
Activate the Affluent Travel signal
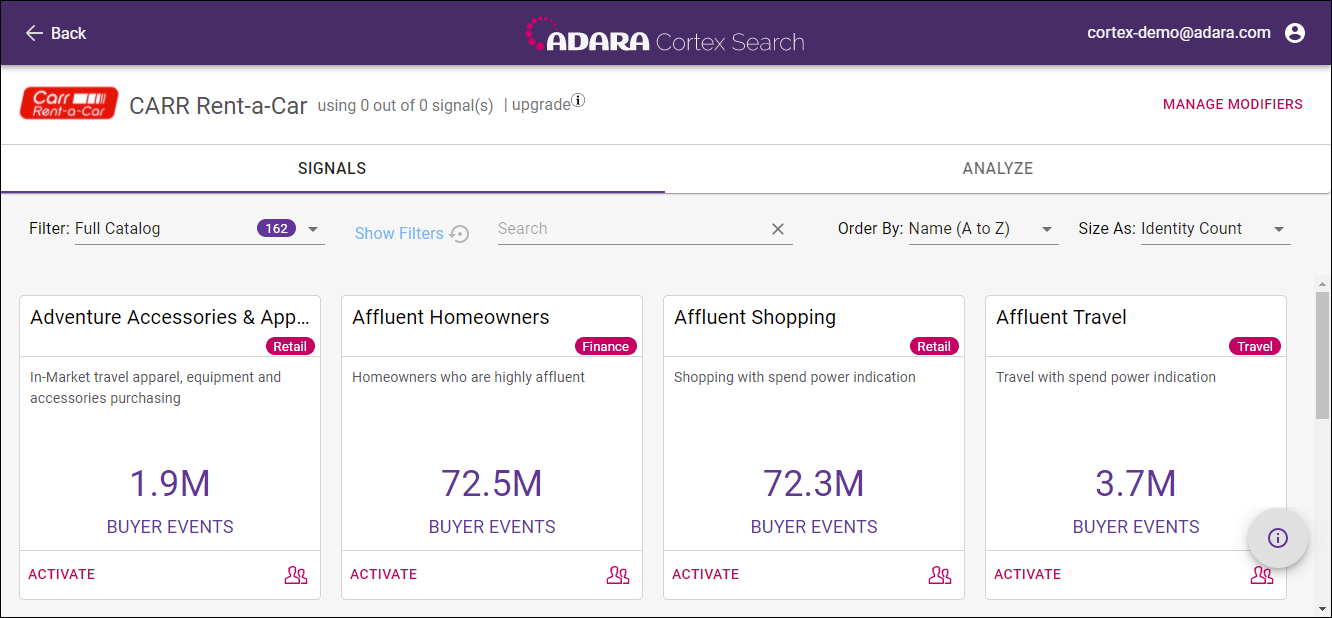pos(1028,574)
